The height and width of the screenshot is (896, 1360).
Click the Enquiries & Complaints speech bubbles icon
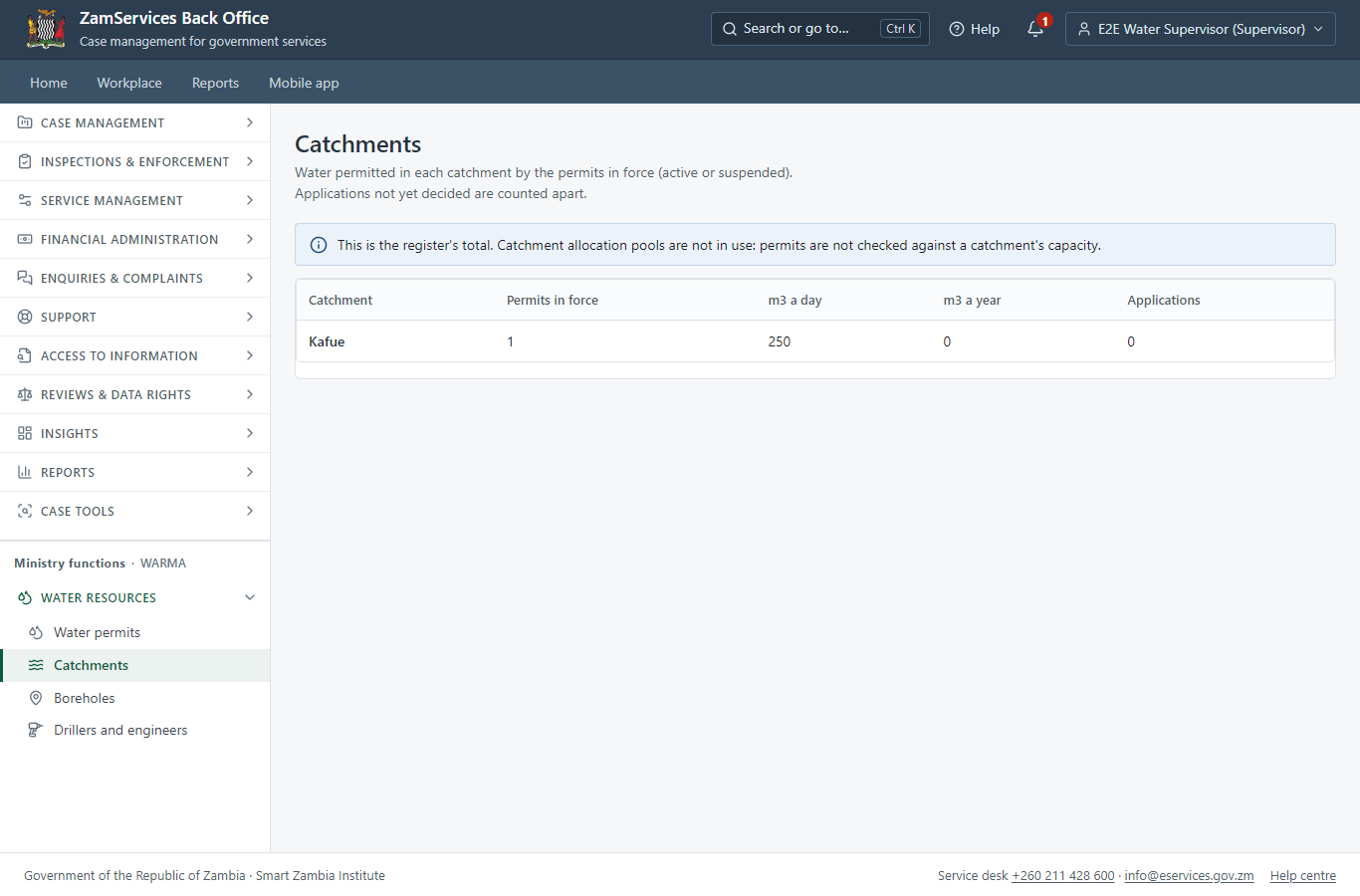coord(25,278)
